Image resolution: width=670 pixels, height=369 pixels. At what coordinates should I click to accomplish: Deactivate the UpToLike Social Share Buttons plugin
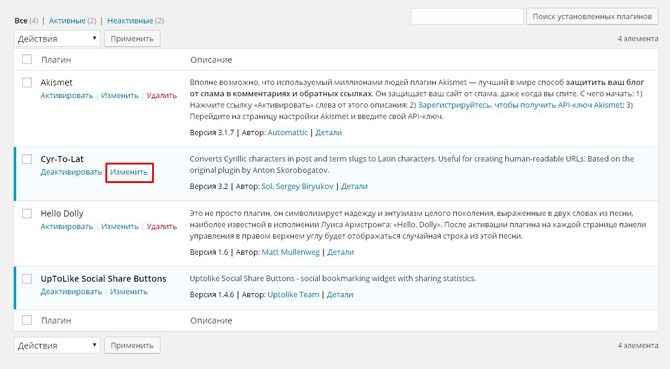pos(71,292)
